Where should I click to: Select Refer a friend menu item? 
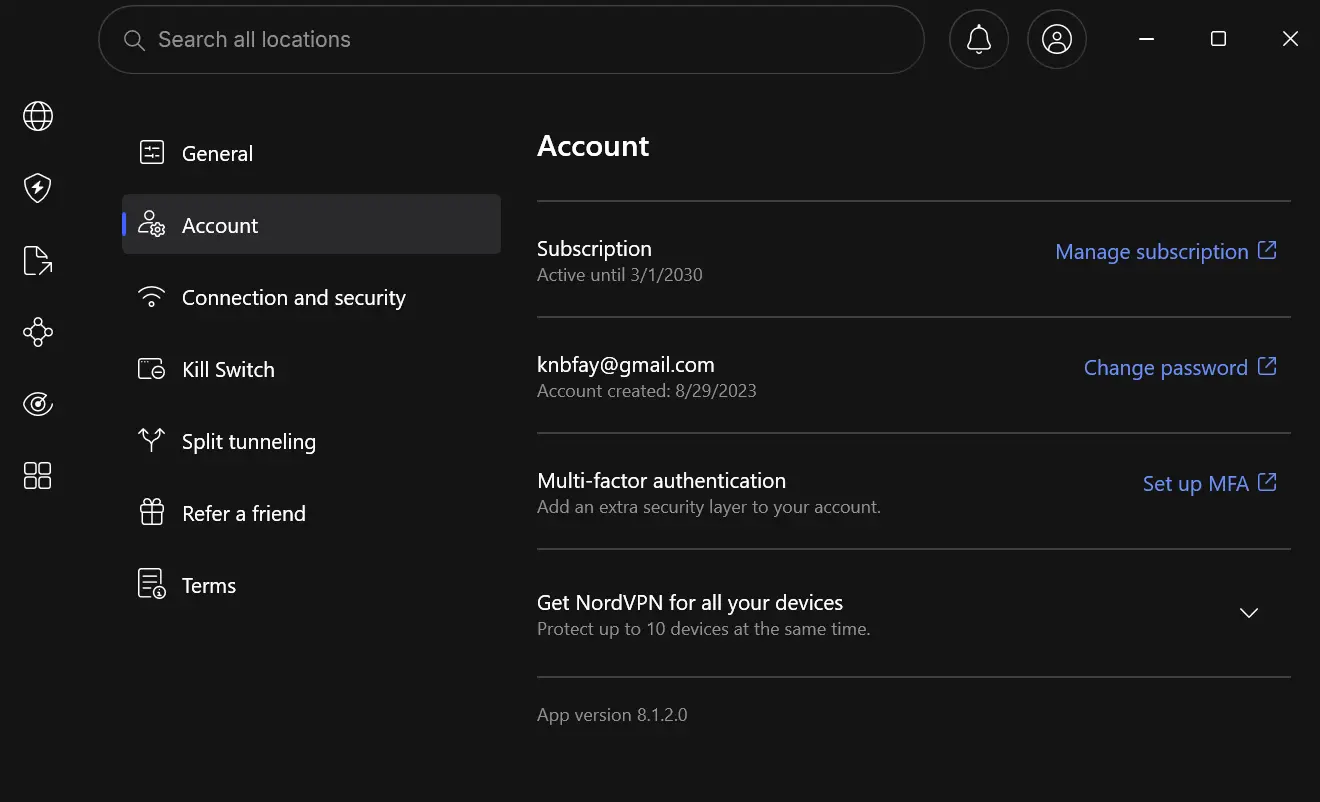(311, 513)
